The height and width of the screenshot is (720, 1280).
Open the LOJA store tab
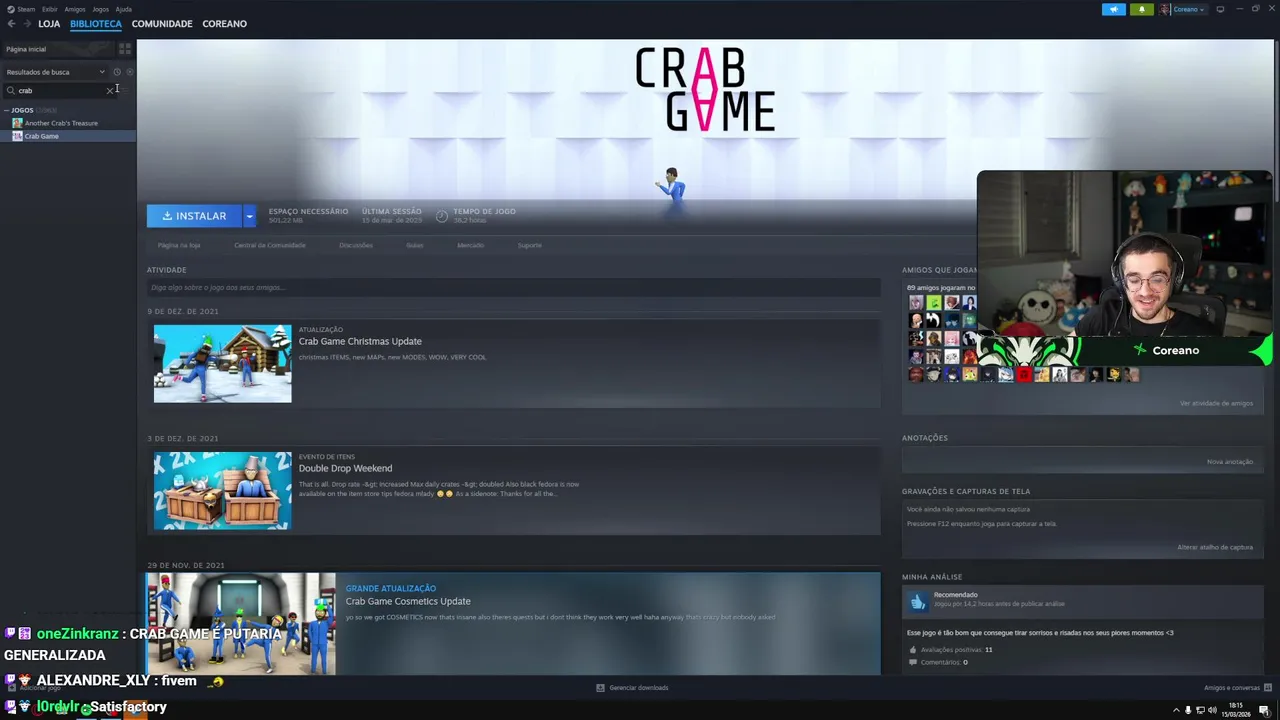click(x=49, y=23)
